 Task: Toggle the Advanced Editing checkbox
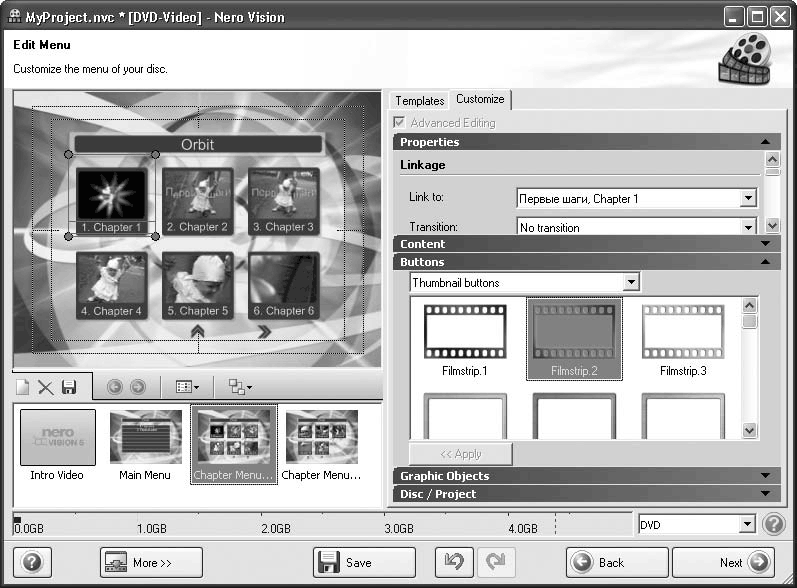point(402,123)
